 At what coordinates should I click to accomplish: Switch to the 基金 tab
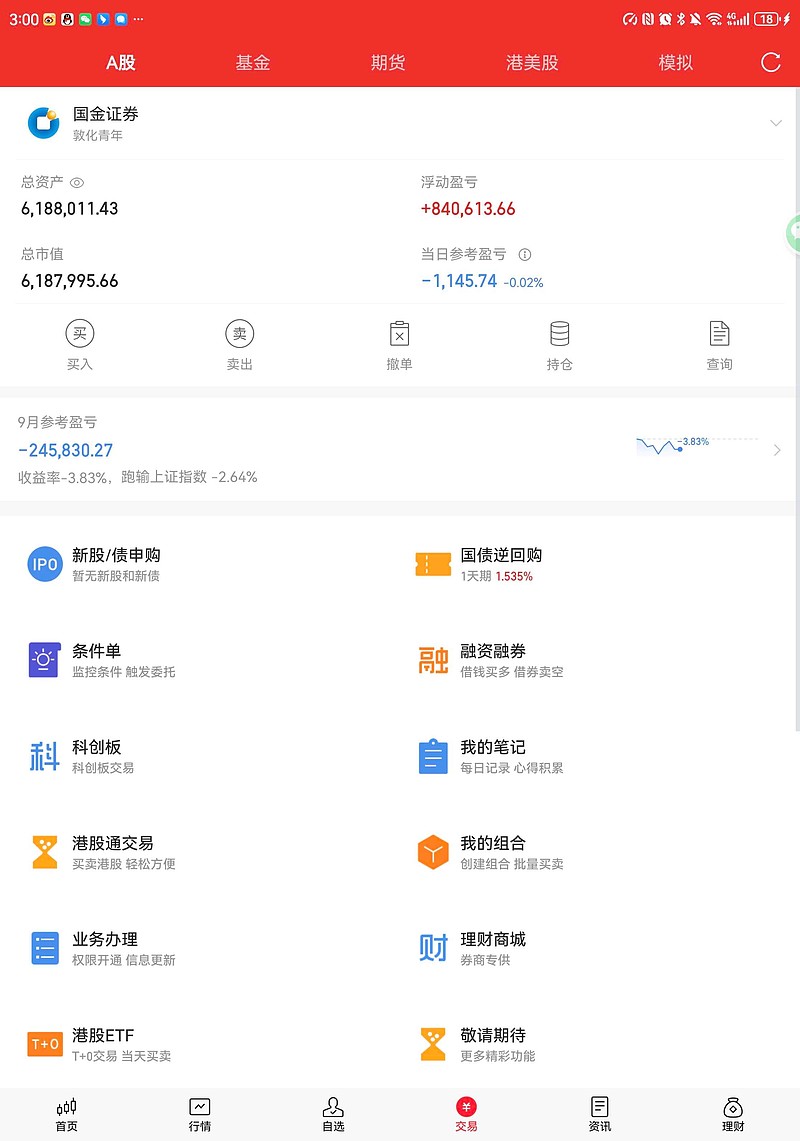[253, 63]
